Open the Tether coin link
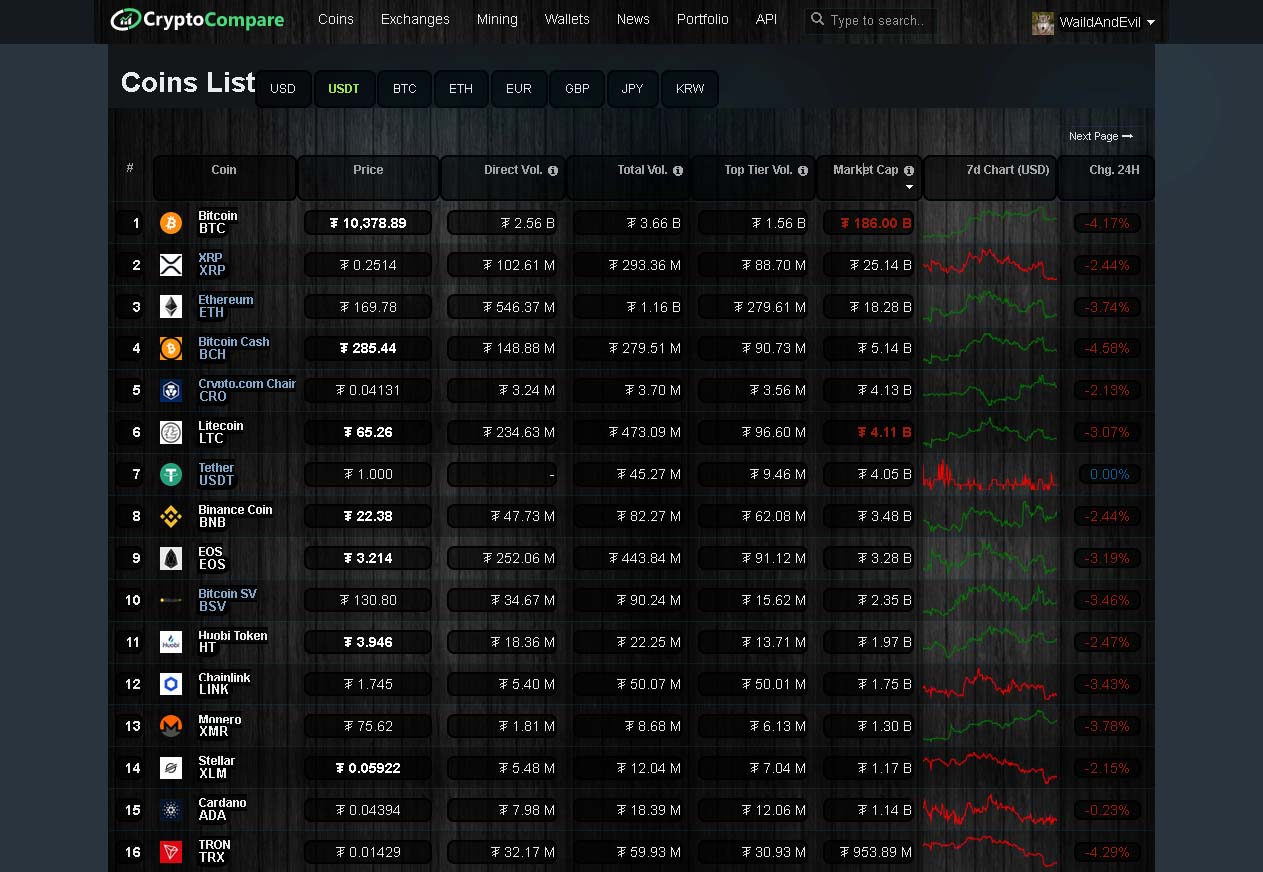Image resolution: width=1263 pixels, height=872 pixels. 216,468
